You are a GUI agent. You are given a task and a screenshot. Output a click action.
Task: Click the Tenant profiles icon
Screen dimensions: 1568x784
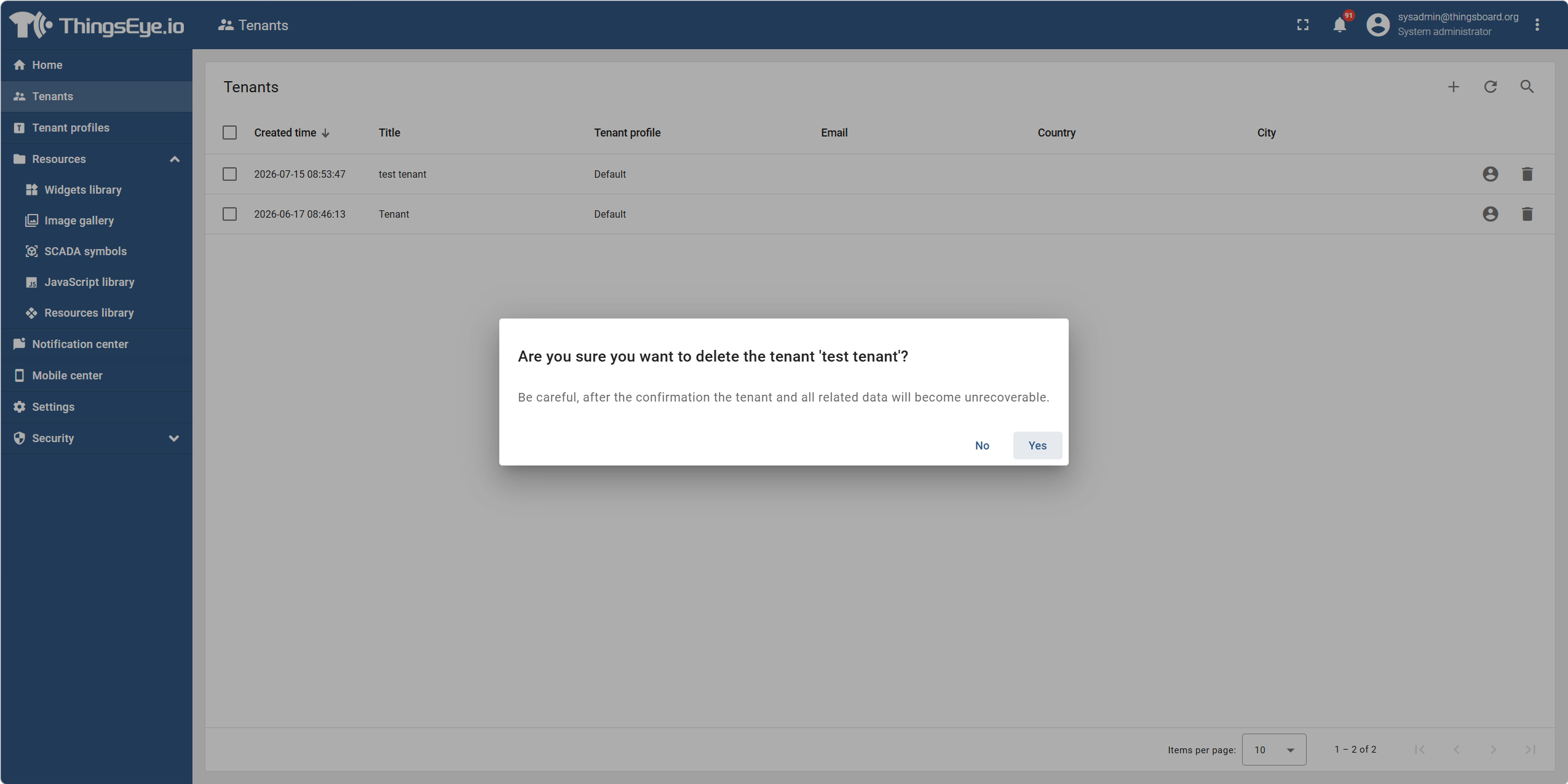click(x=20, y=127)
